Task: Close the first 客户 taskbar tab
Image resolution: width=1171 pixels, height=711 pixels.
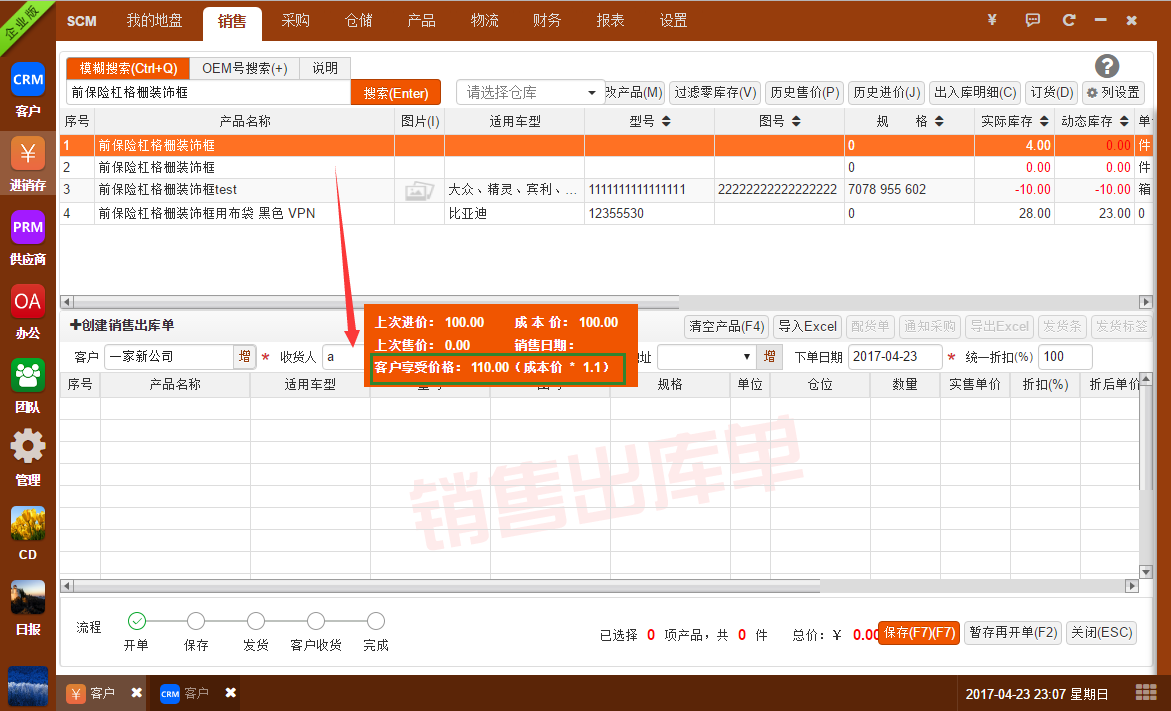Action: [137, 693]
